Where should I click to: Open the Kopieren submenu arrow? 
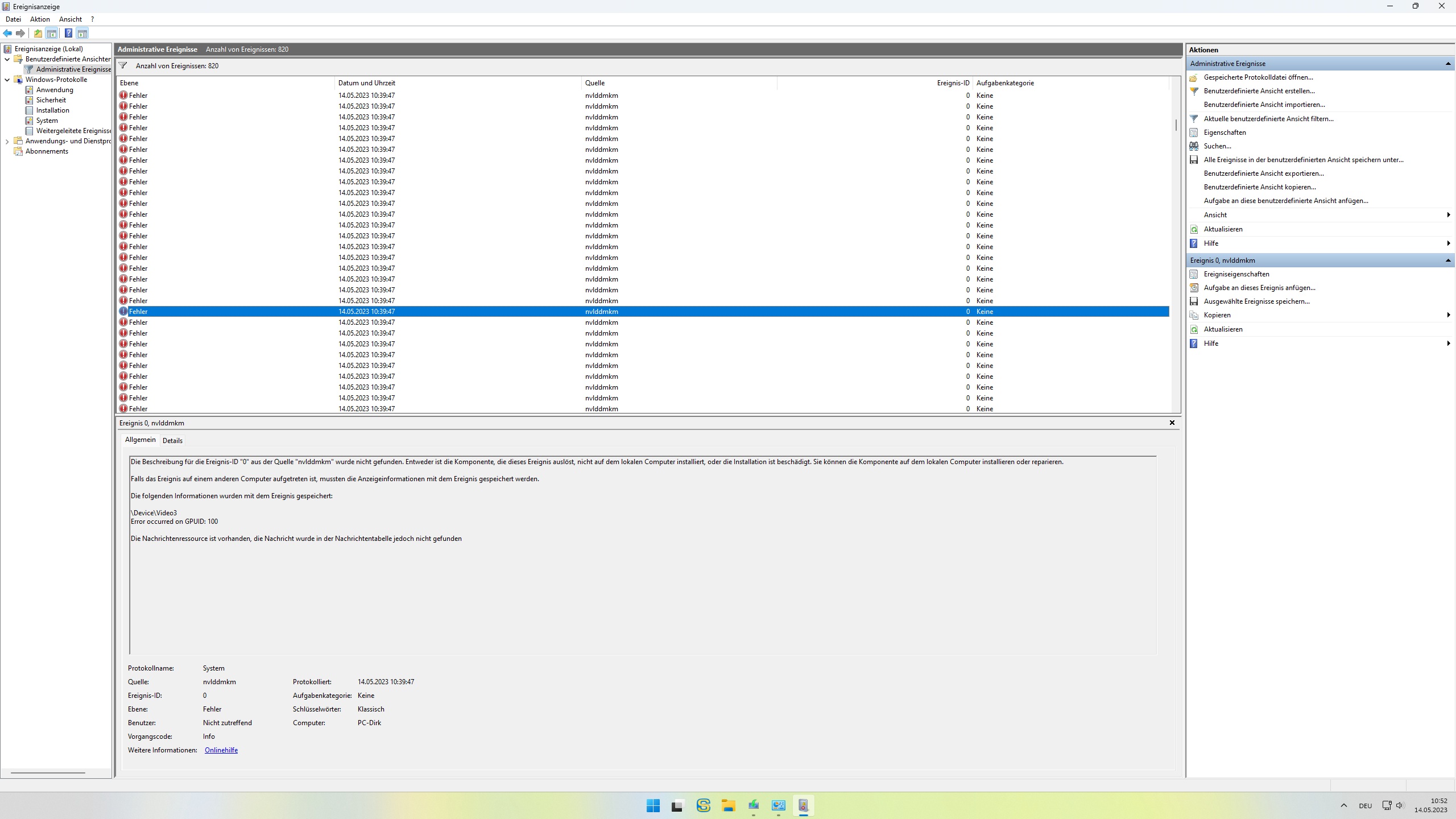coord(1448,315)
